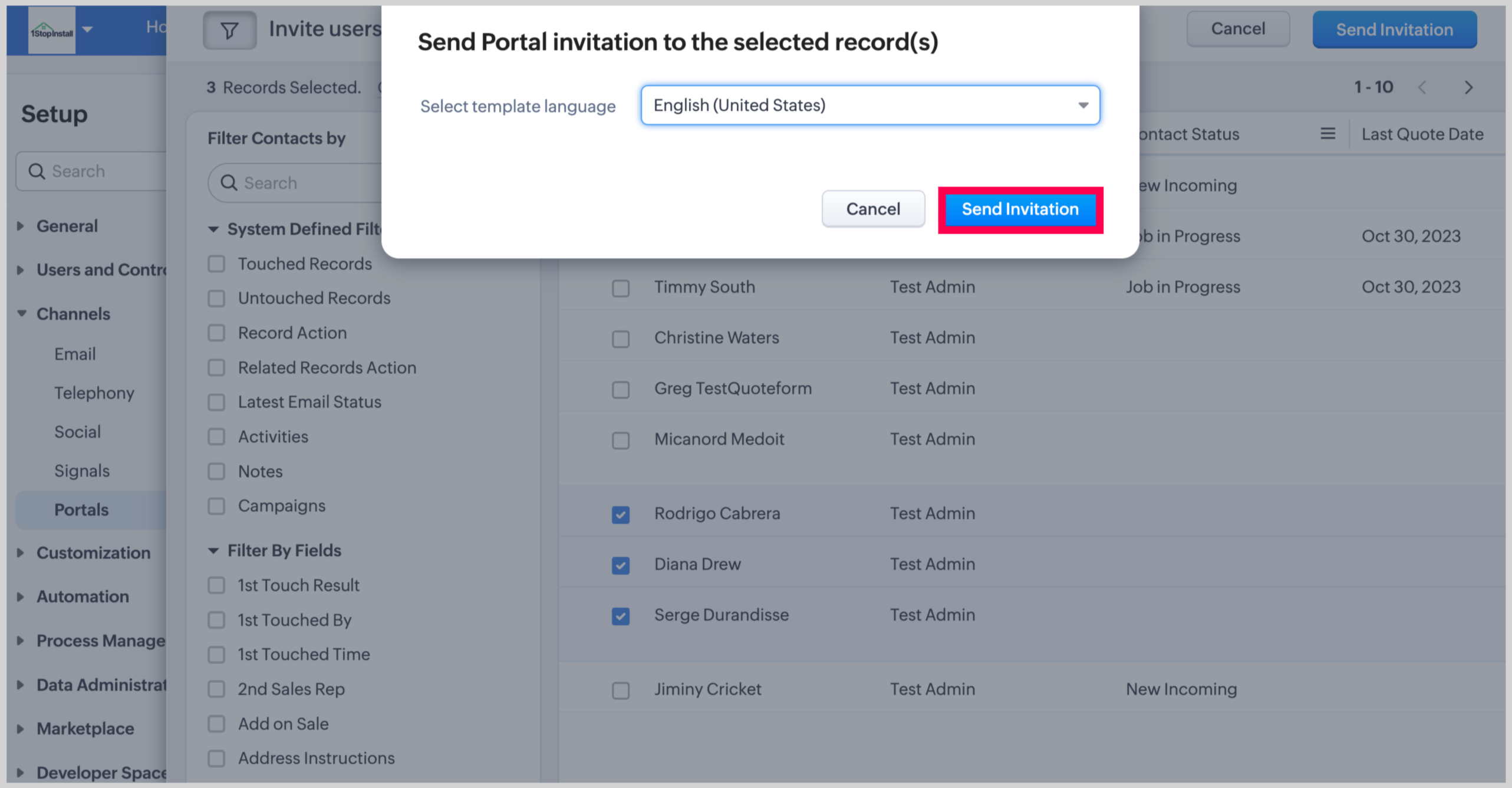Open the Telephony channel item
Screen dimensions: 1512x788
point(94,393)
